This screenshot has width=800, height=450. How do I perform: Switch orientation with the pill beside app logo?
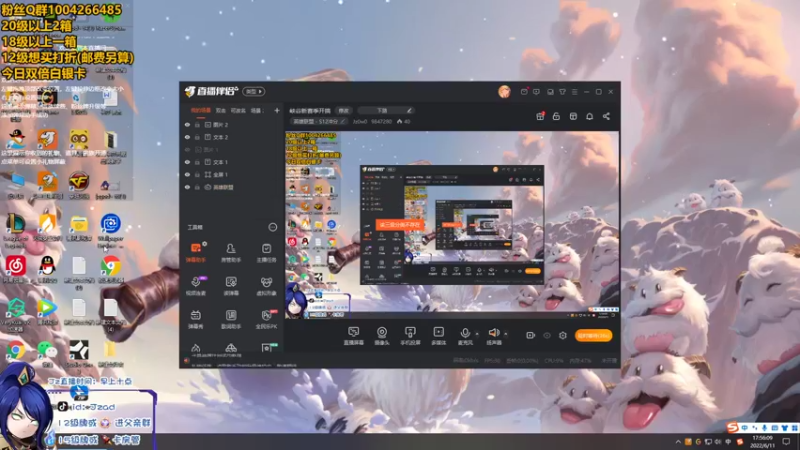coord(254,92)
